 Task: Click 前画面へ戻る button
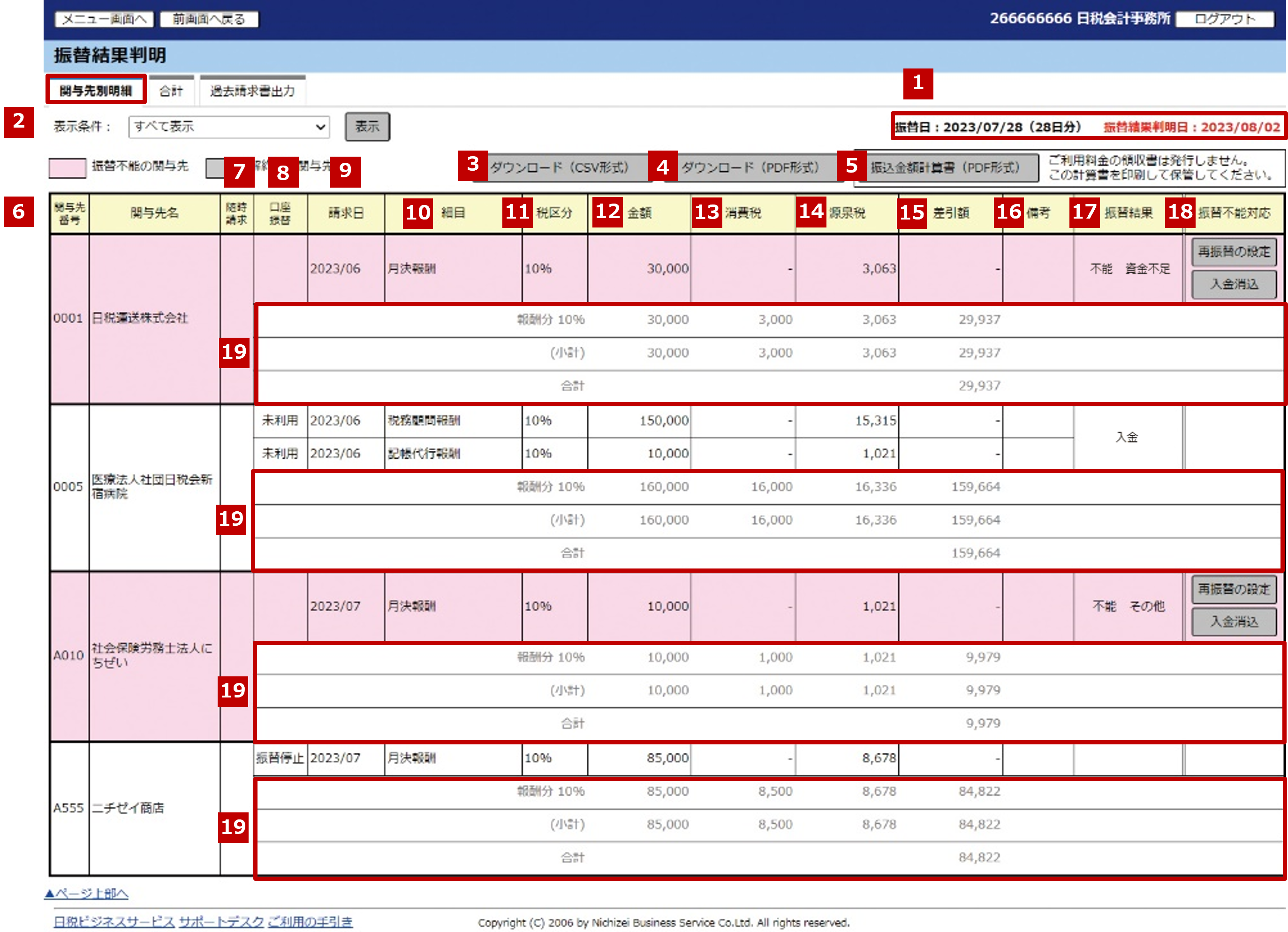[x=209, y=19]
